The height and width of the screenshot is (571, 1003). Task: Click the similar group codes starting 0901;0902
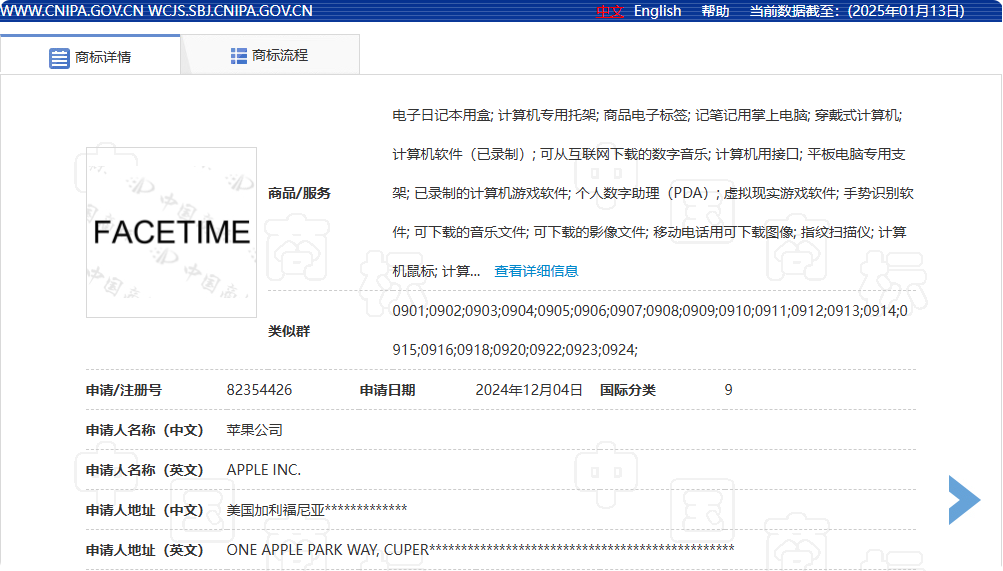[650, 330]
